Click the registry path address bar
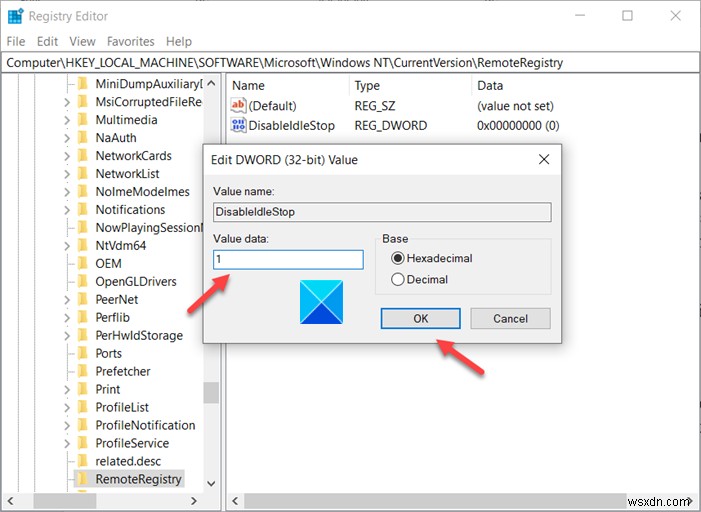The image size is (701, 512). click(x=350, y=63)
